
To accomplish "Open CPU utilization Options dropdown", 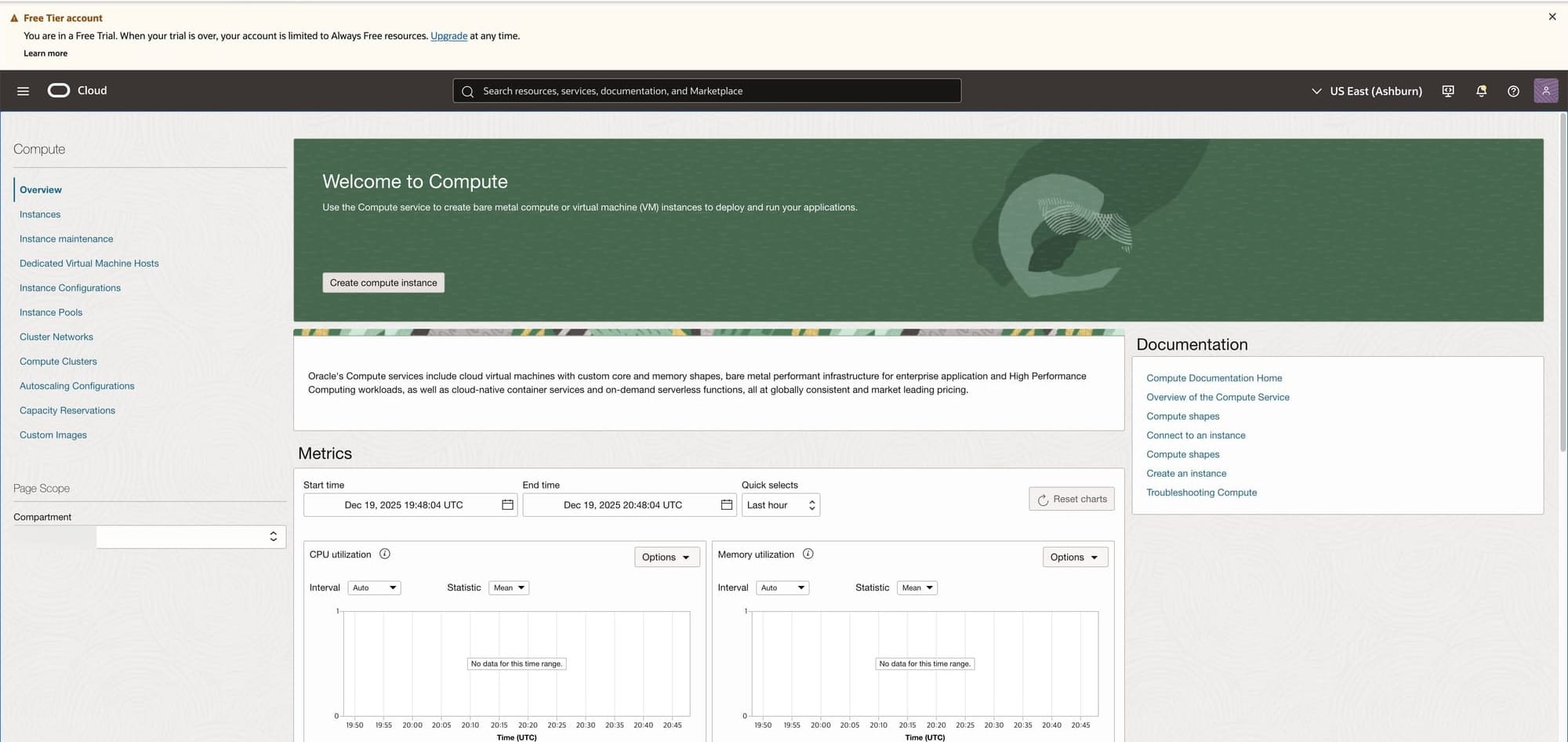I will (666, 558).
